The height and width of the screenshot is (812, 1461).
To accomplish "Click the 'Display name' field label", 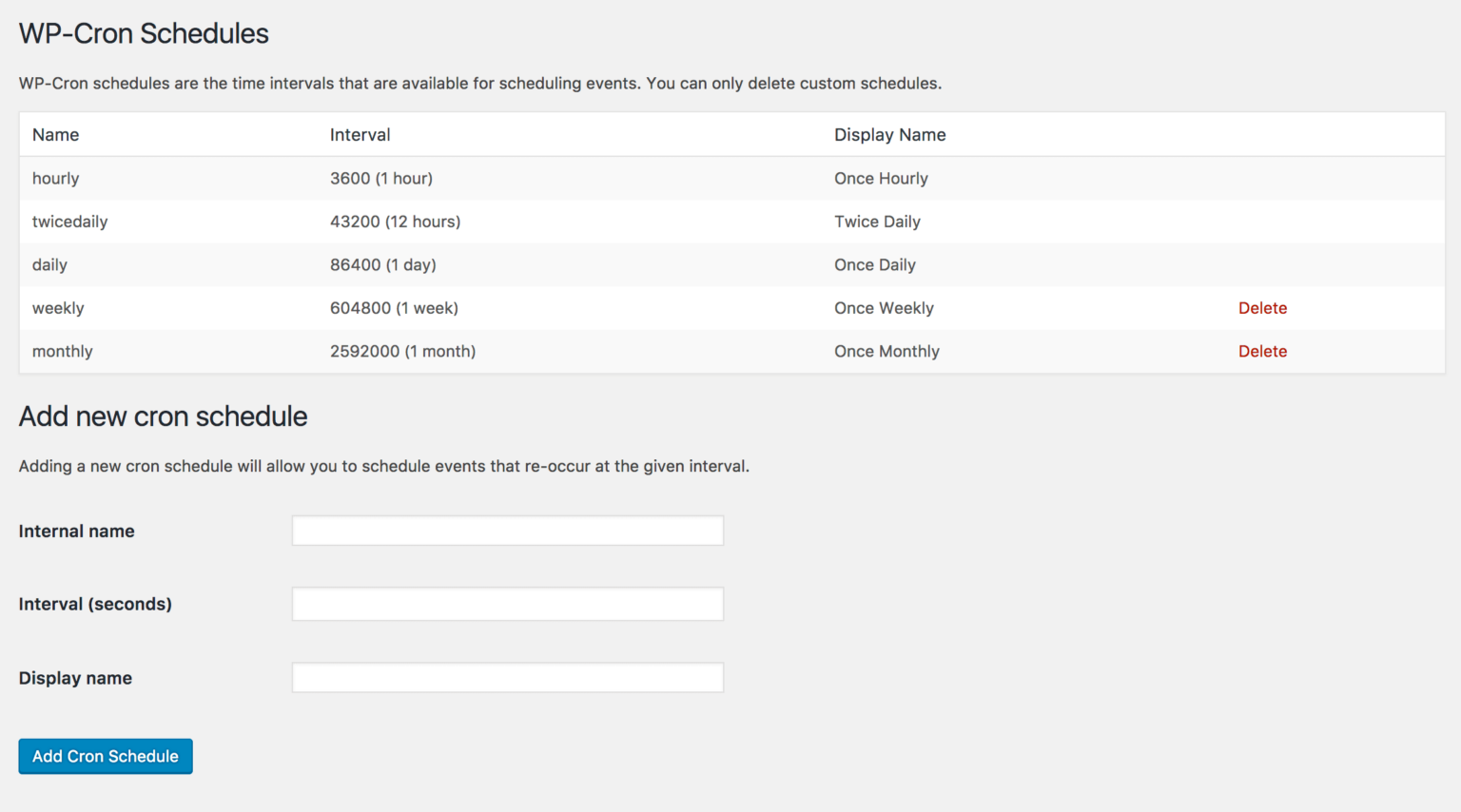I will [75, 678].
